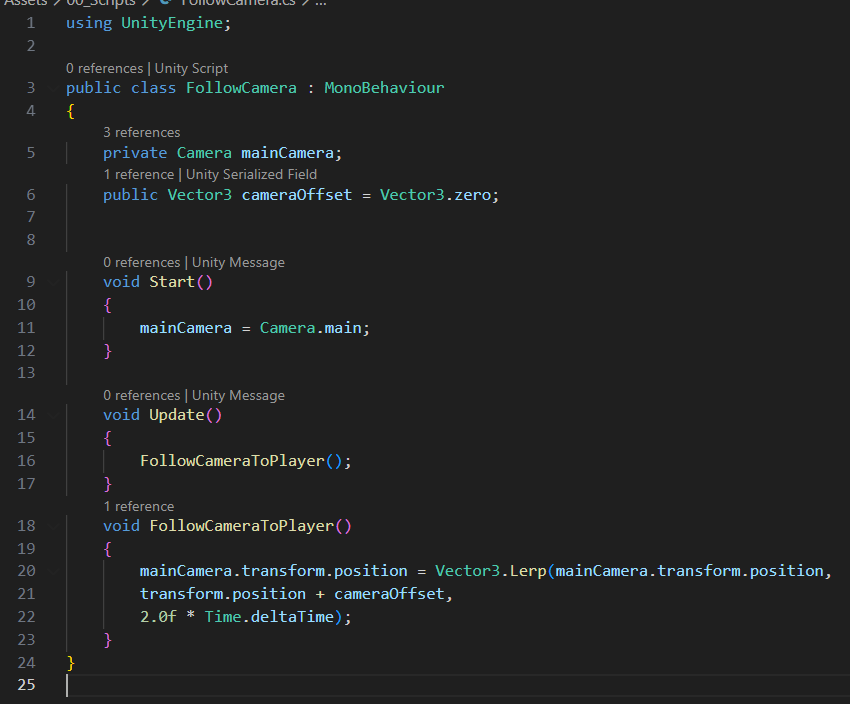850x704 pixels.
Task: Click 'Unity Message' CodeLens above Update
Action: [238, 396]
